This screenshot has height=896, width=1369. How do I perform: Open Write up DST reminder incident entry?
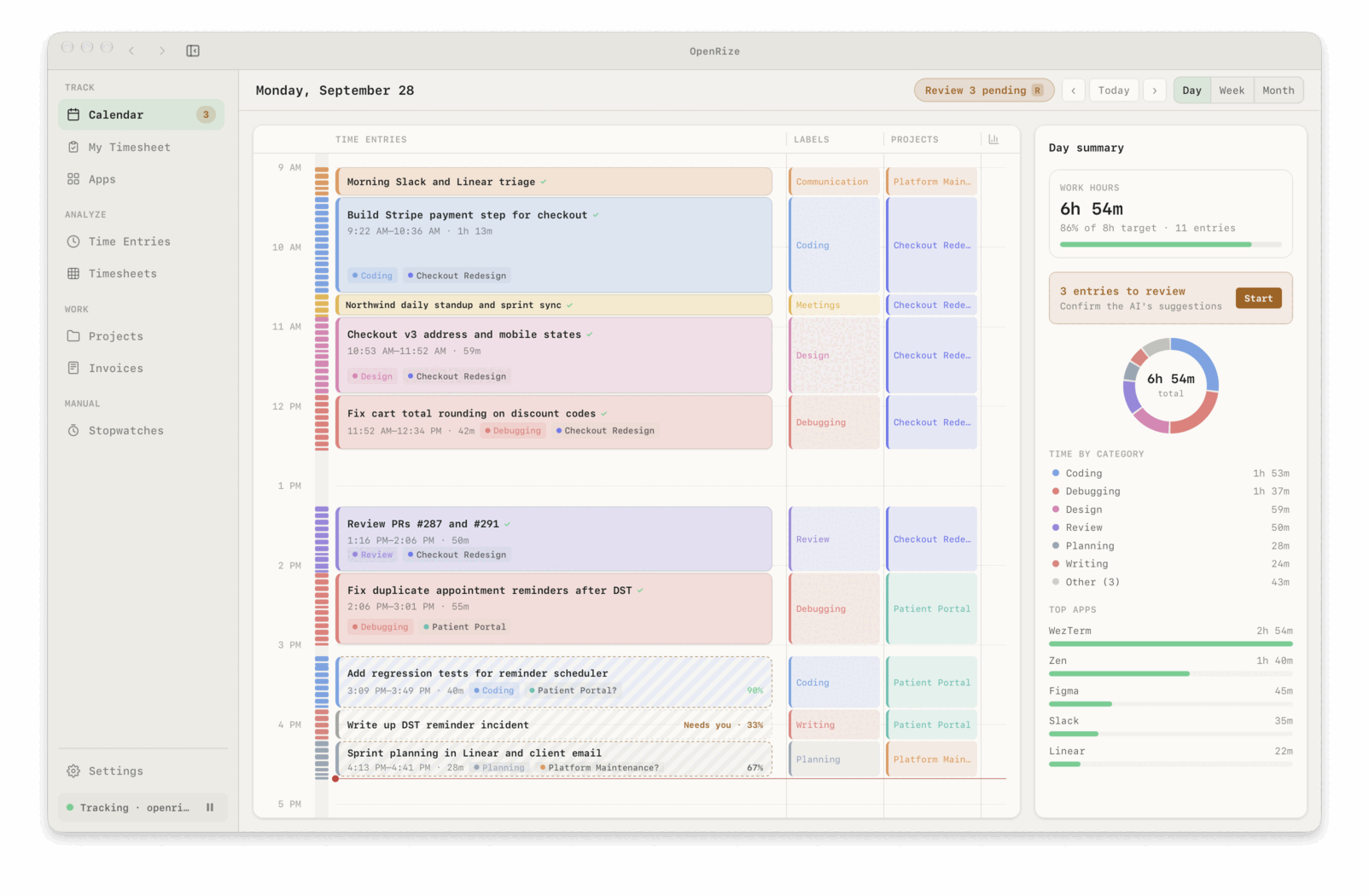(x=554, y=725)
